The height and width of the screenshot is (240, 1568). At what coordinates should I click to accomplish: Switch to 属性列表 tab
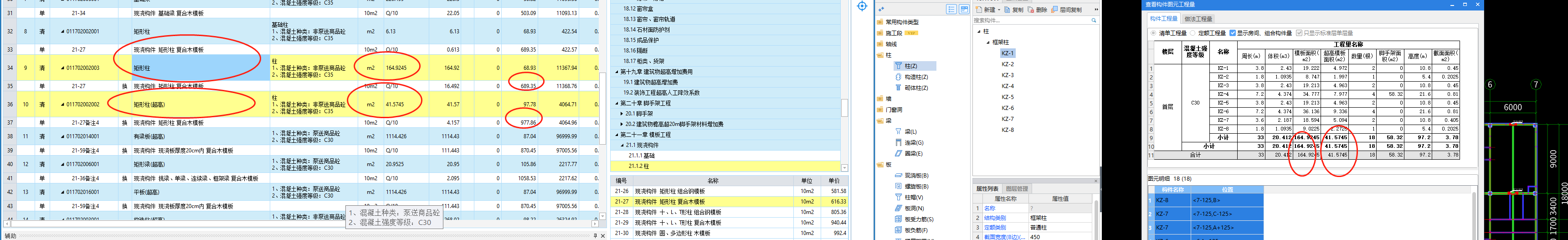[987, 189]
